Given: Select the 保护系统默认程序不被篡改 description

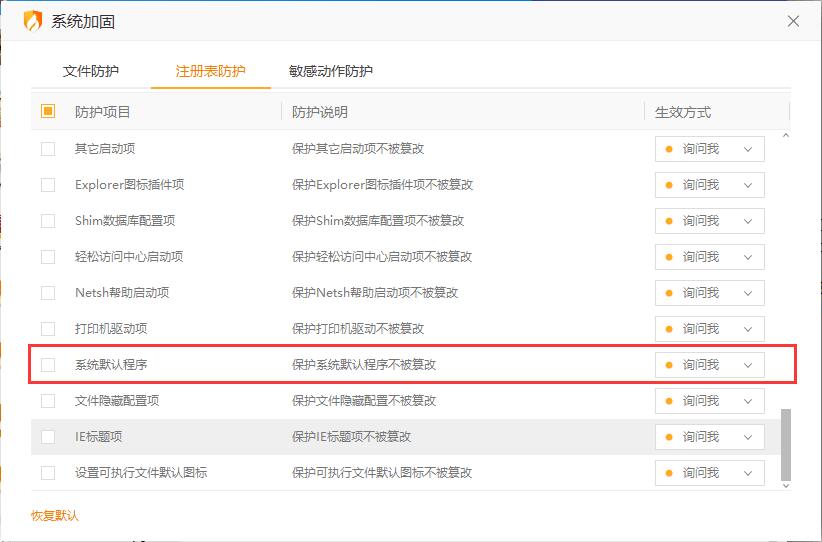Looking at the screenshot, I should tap(364, 365).
